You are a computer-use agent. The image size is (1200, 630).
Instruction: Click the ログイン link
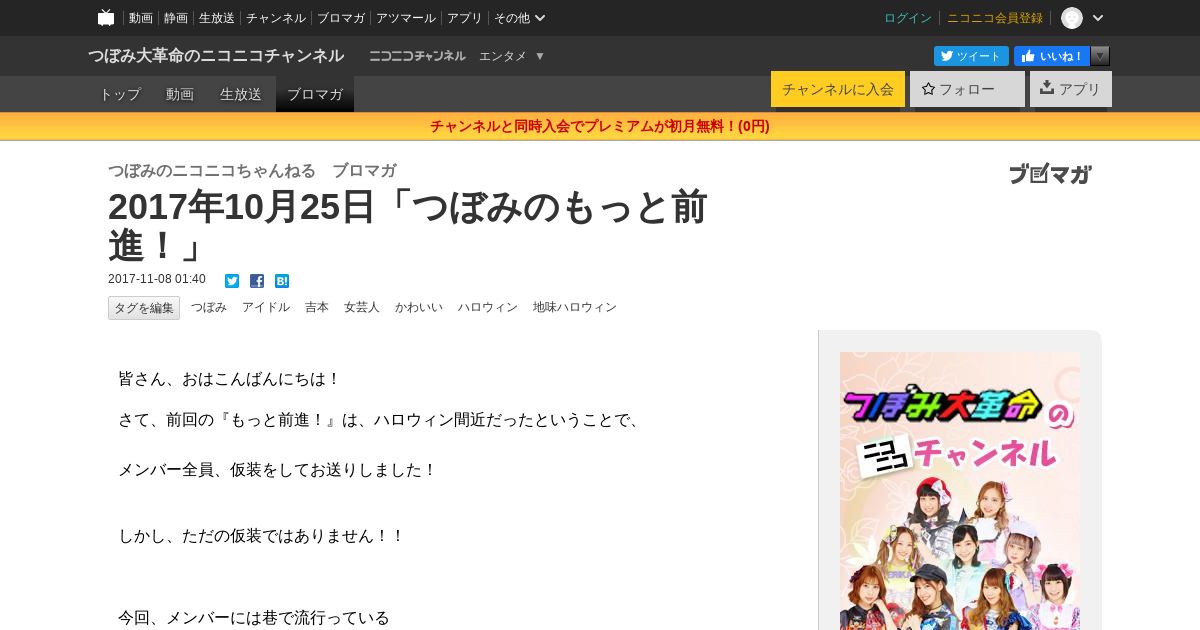pos(908,18)
